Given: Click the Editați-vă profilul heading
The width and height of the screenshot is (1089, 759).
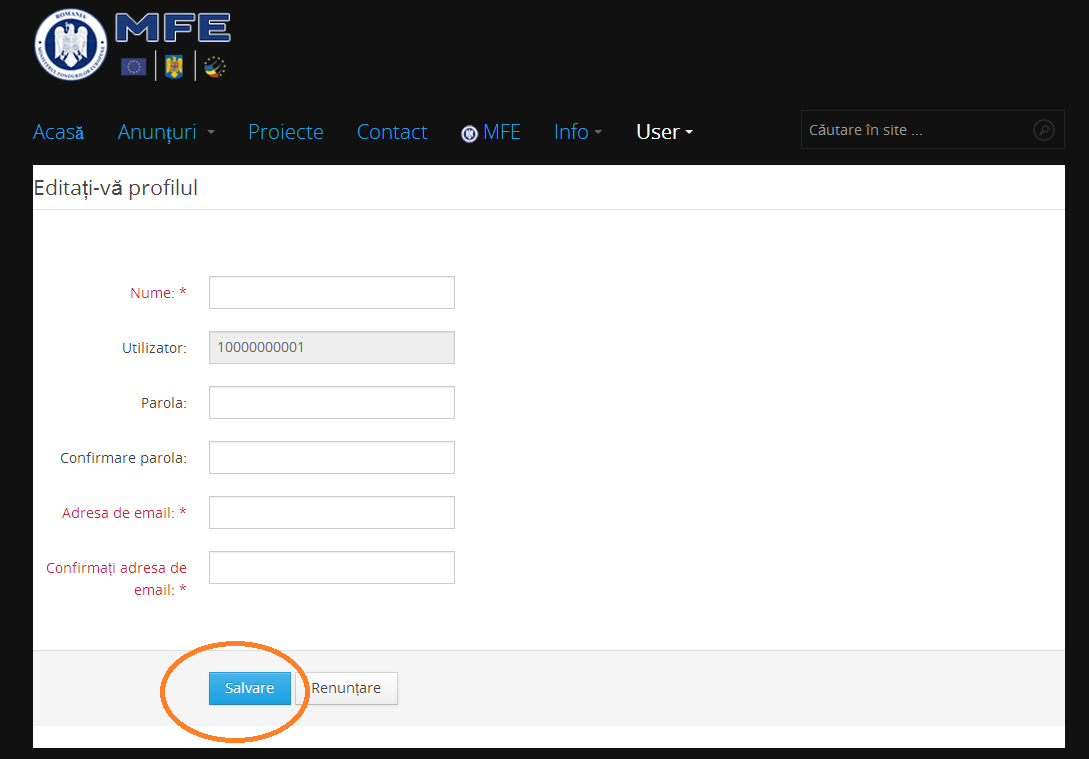Looking at the screenshot, I should pyautogui.click(x=116, y=188).
